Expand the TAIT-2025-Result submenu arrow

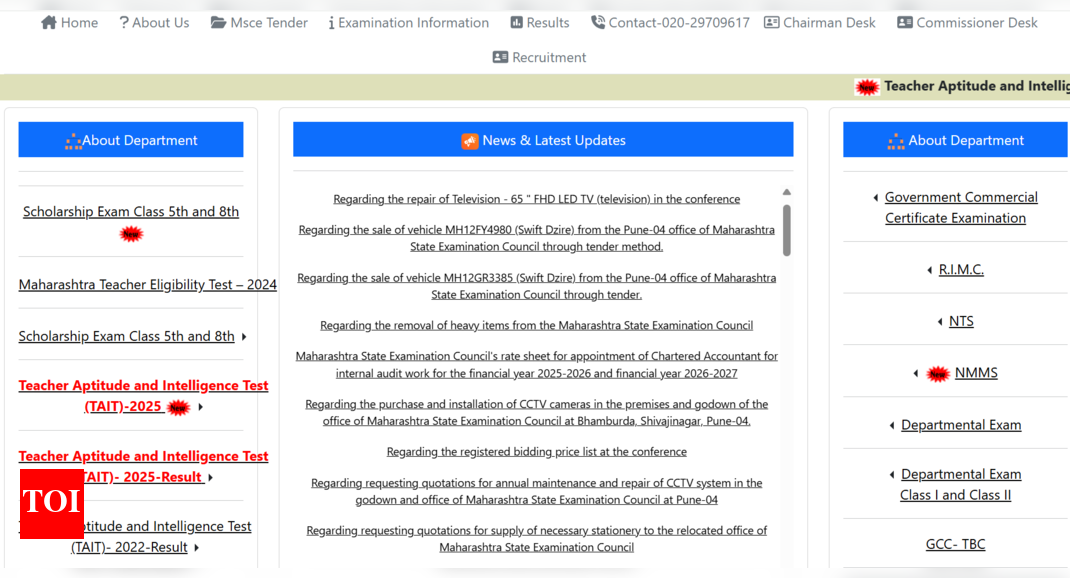[211, 478]
